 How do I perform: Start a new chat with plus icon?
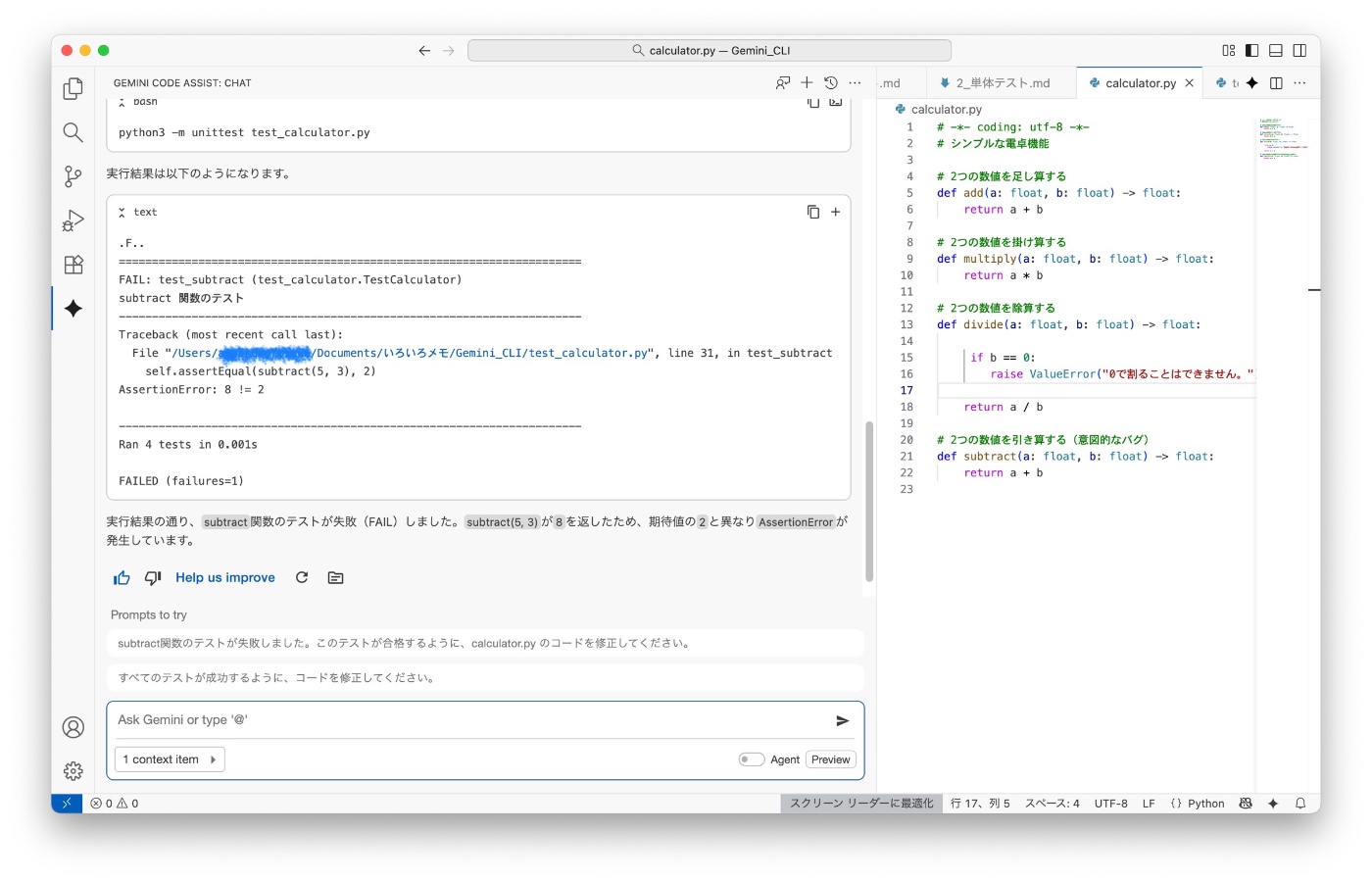pyautogui.click(x=807, y=83)
